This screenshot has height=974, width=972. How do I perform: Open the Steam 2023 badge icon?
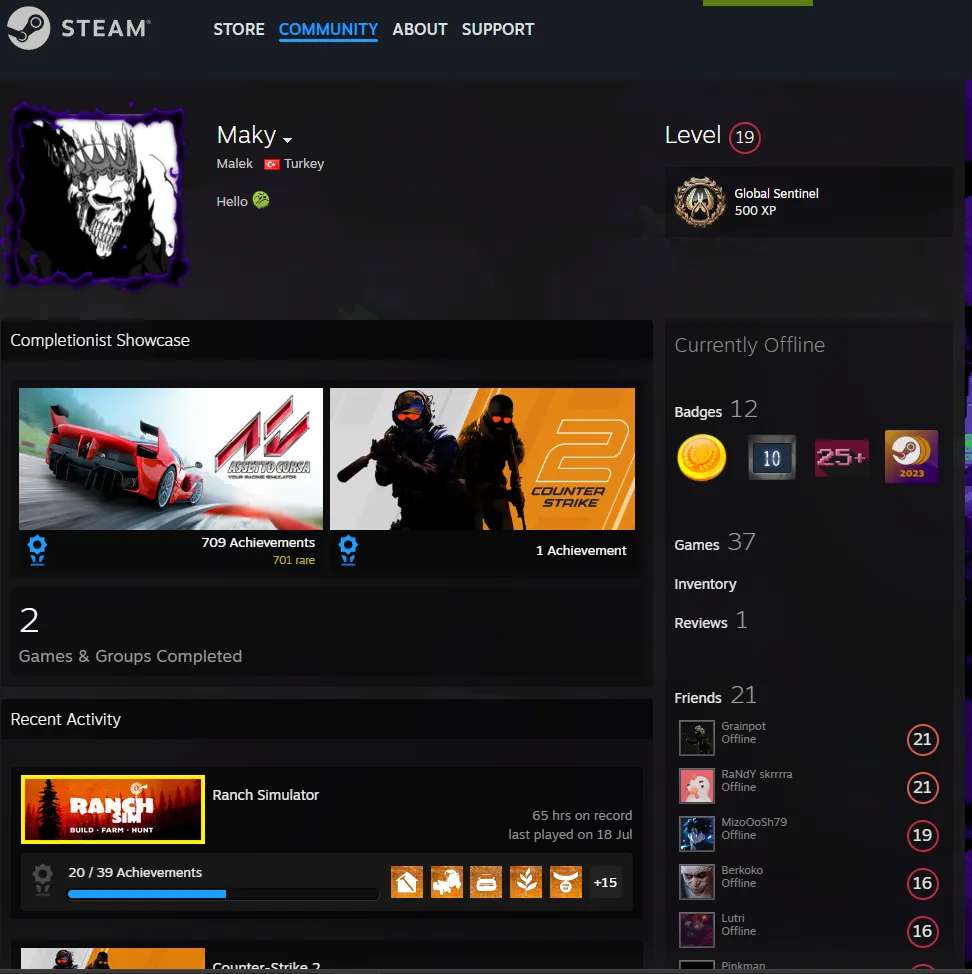tap(911, 457)
